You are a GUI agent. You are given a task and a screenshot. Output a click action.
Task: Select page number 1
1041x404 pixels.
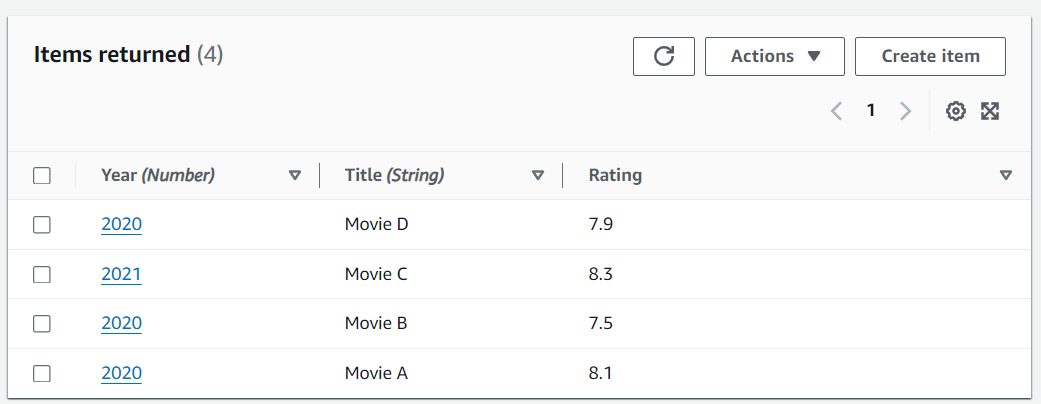(x=871, y=111)
